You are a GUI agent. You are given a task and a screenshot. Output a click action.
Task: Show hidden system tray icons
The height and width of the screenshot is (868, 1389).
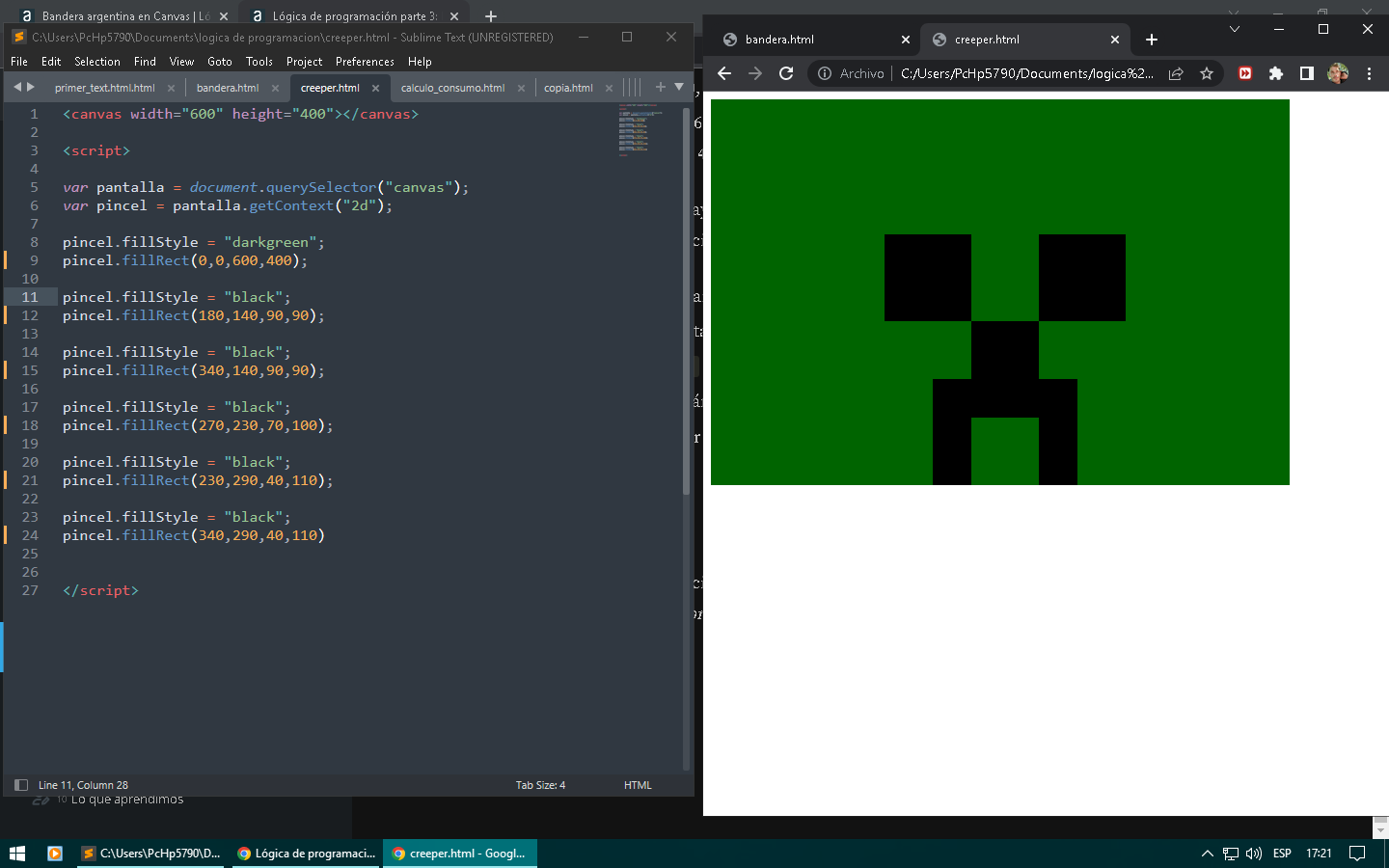tap(1207, 854)
